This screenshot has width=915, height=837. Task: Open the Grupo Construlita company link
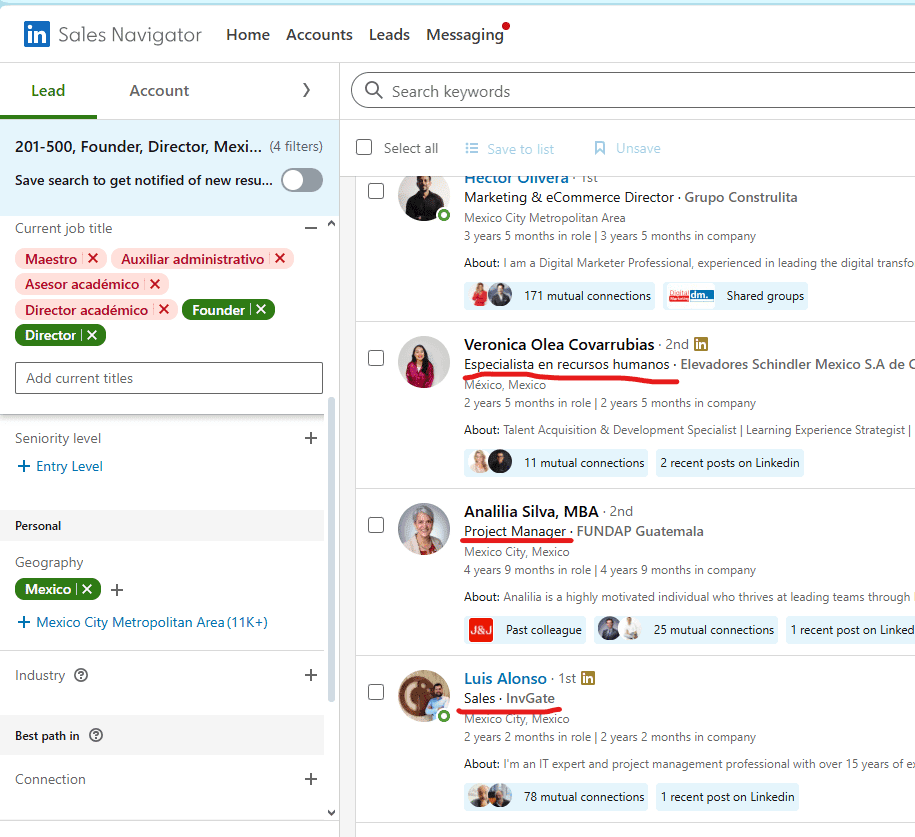click(x=741, y=197)
